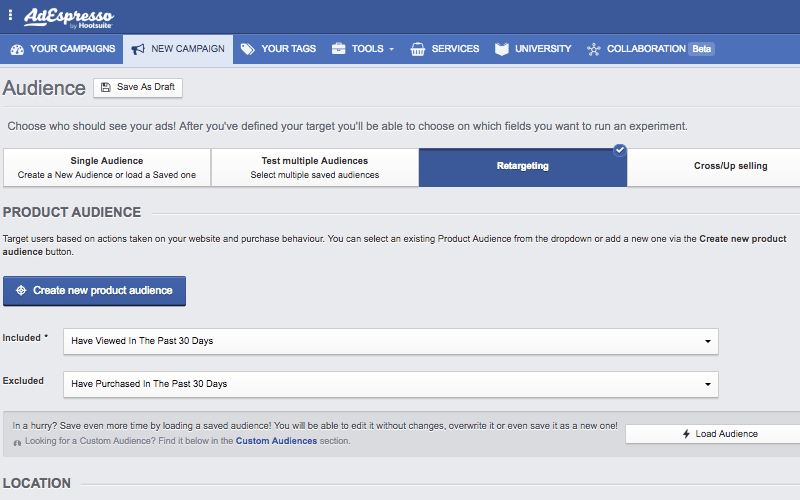Select the Retargeting audience tab

522,167
